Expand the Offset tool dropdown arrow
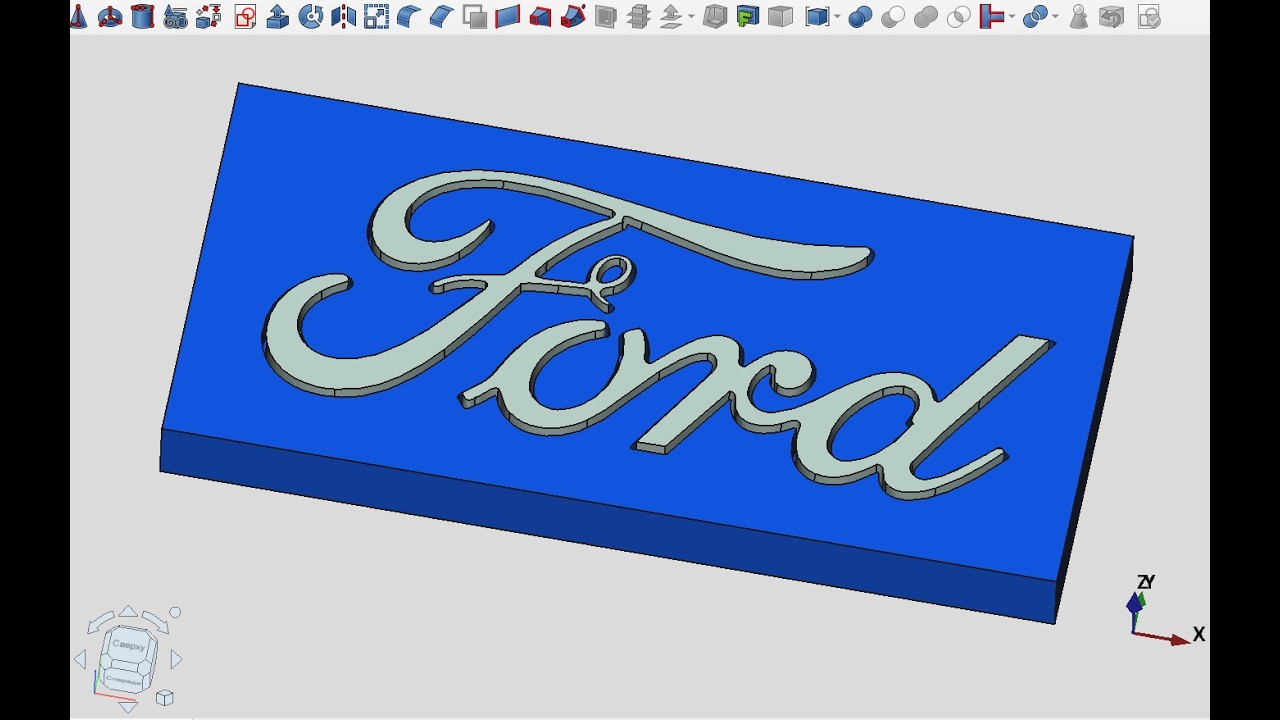 tap(691, 17)
